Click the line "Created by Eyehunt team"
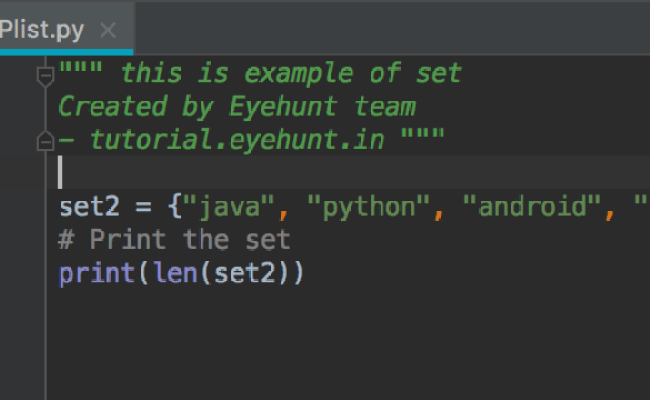This screenshot has height=400, width=650. (x=237, y=107)
